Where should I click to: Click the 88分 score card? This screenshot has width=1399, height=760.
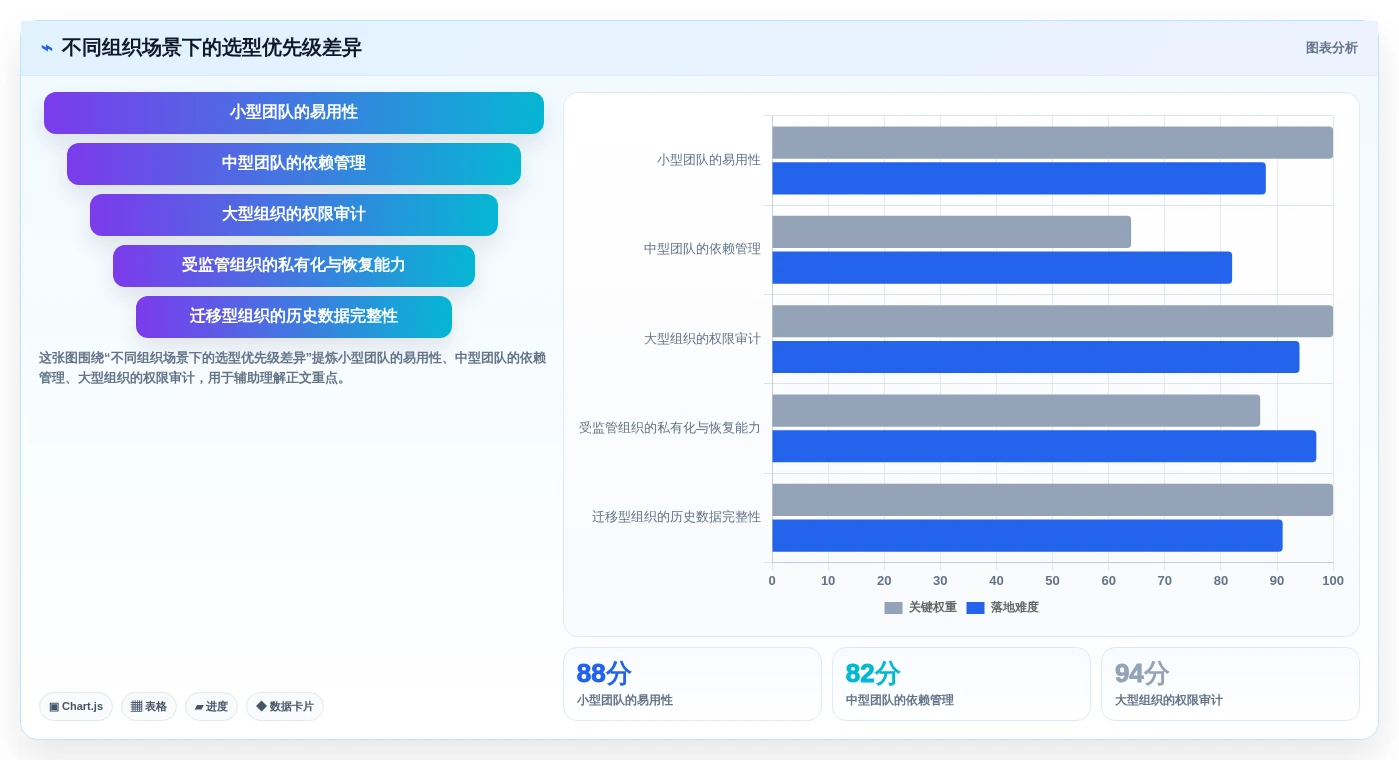[x=692, y=684]
